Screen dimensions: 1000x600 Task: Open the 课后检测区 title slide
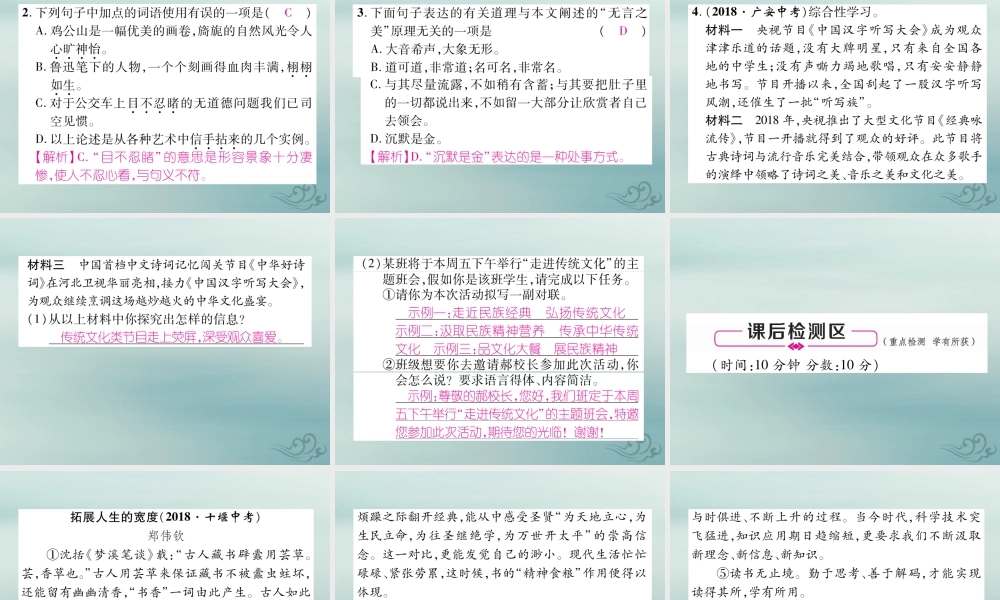click(x=835, y=341)
